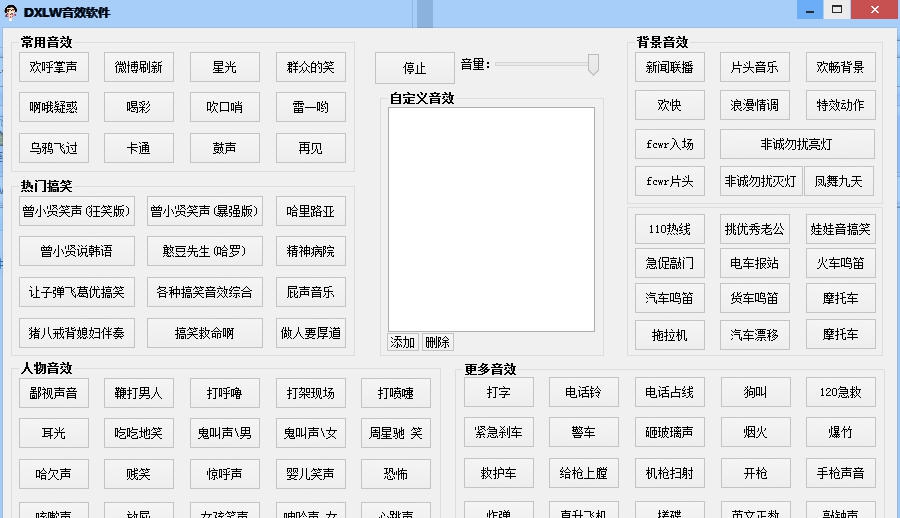900x518 pixels.
Task: Play the 手枪声音 pistol sound
Action: [840, 473]
